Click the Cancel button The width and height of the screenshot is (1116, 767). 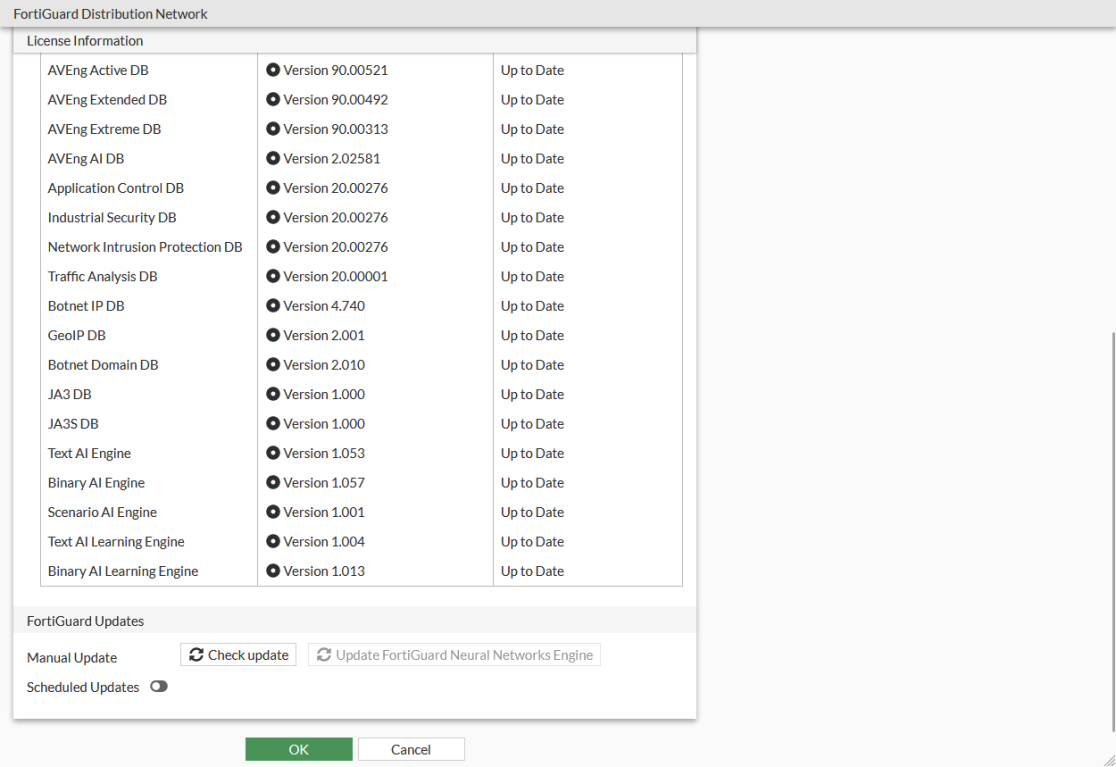click(410, 748)
